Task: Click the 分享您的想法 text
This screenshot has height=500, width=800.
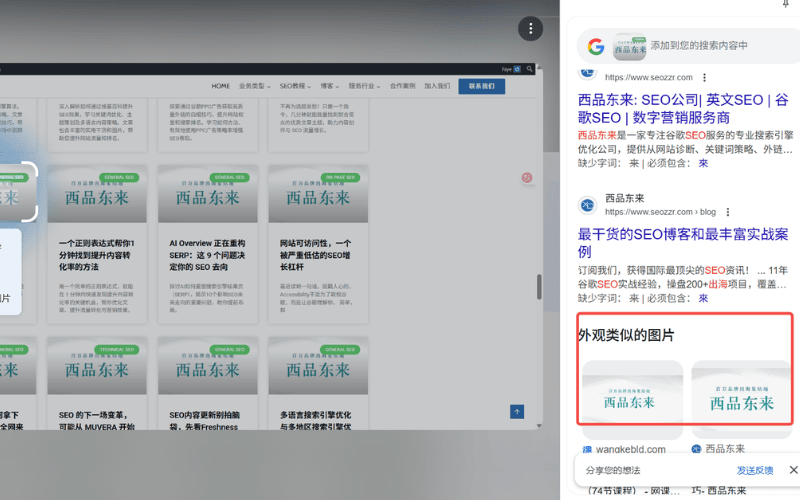Action: click(613, 470)
